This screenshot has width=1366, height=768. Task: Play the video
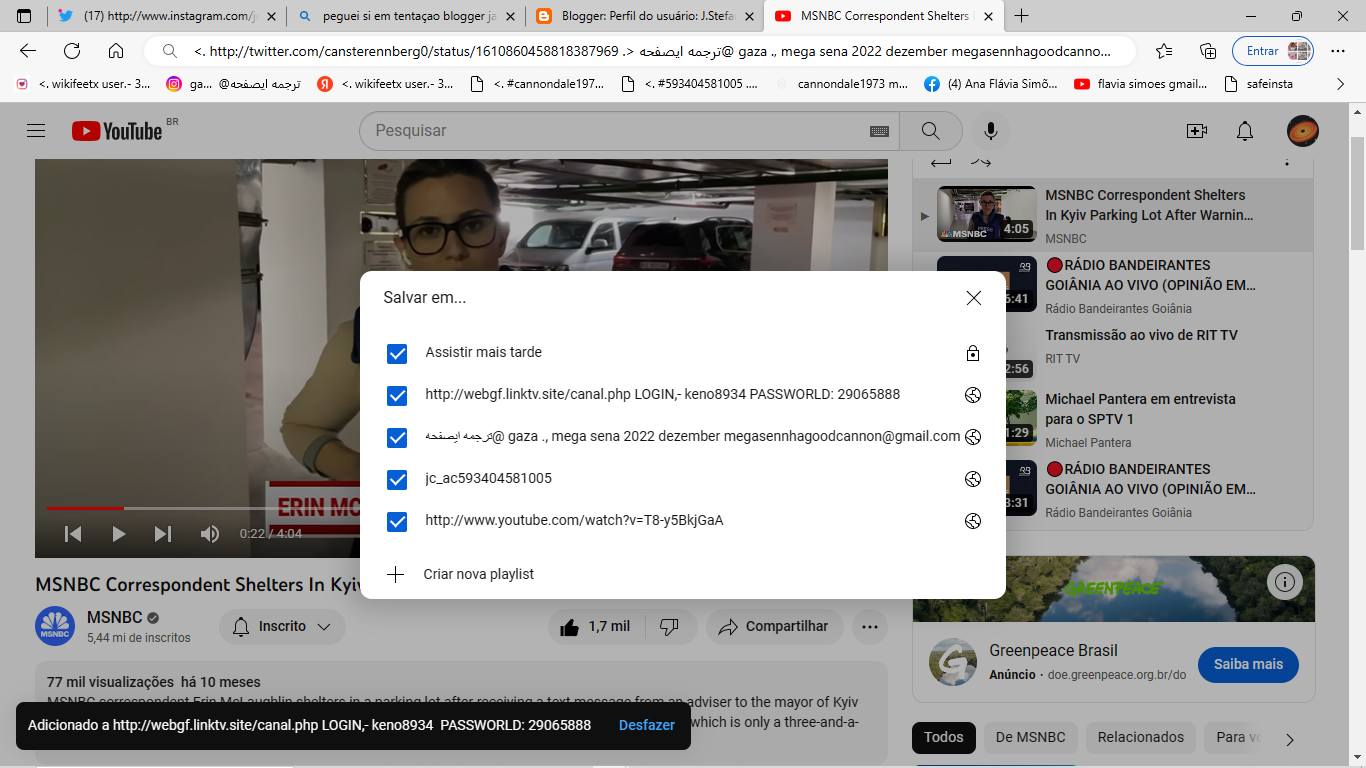pos(118,534)
